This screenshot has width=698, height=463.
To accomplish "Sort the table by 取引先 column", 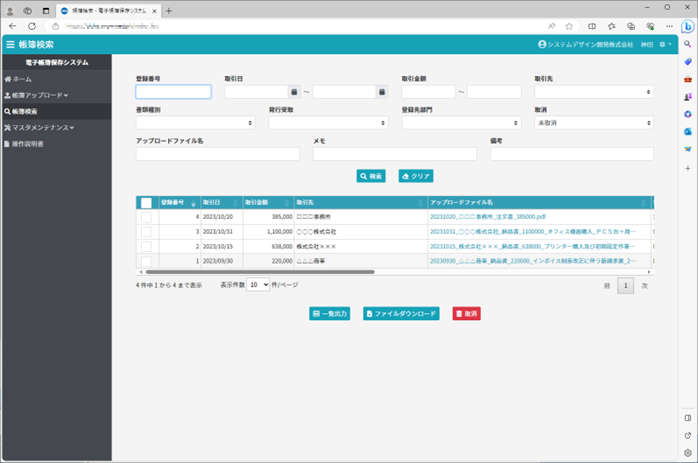I will tap(360, 203).
